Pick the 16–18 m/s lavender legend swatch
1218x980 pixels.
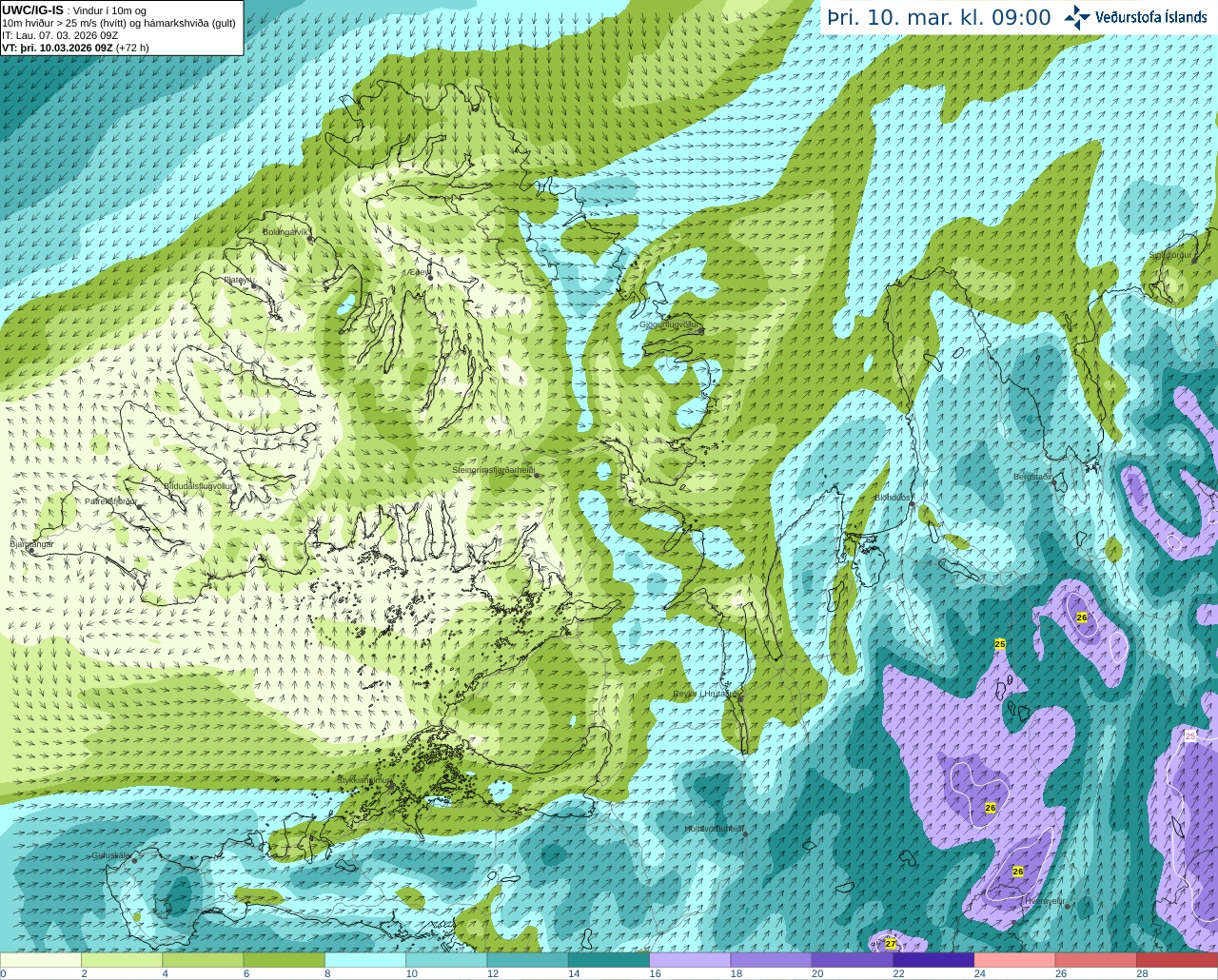pyautogui.click(x=690, y=960)
